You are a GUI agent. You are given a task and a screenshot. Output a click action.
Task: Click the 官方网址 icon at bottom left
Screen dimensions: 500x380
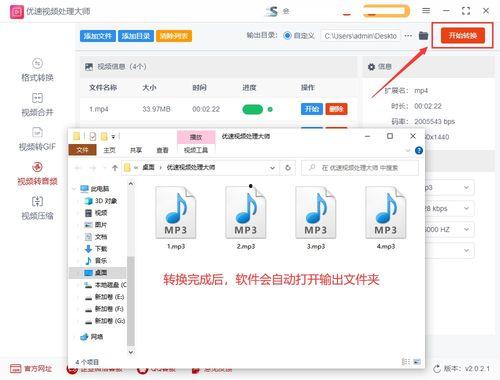tap(15, 368)
